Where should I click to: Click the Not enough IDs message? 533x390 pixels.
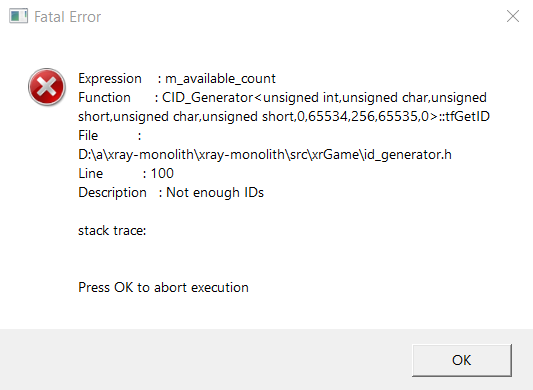[215, 192]
